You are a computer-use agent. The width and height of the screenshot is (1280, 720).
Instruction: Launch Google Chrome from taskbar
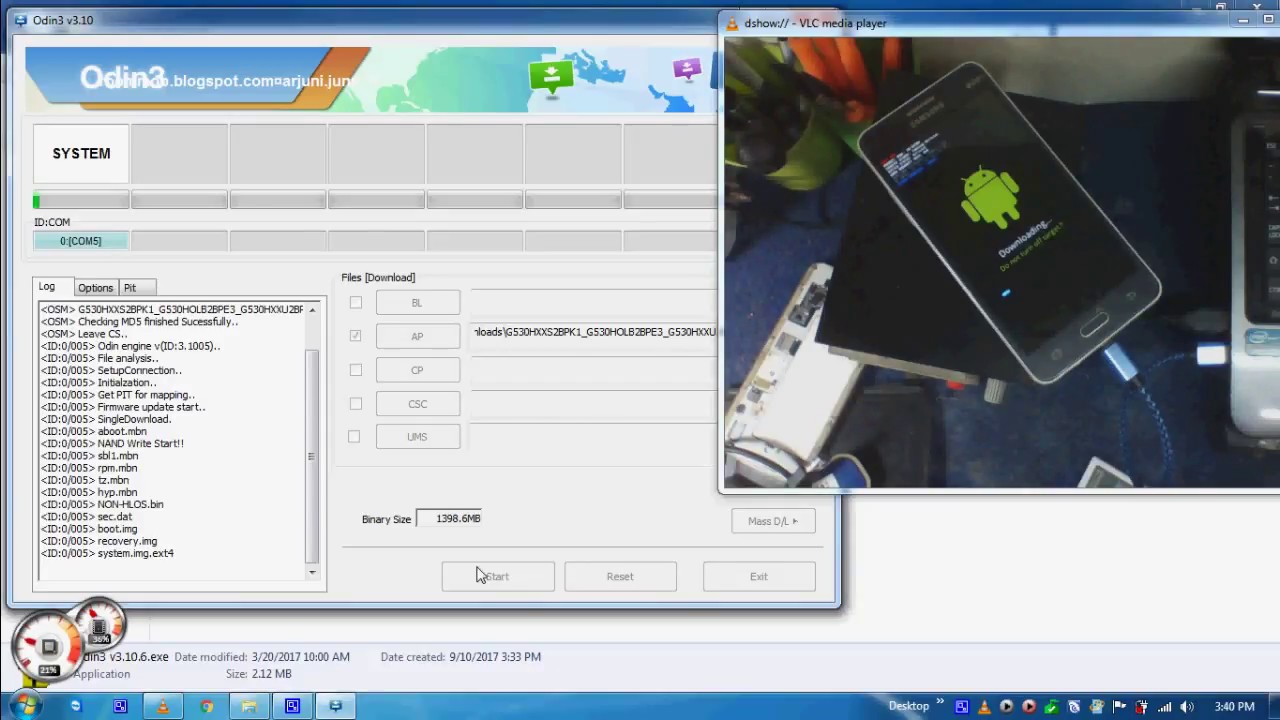pyautogui.click(x=206, y=706)
